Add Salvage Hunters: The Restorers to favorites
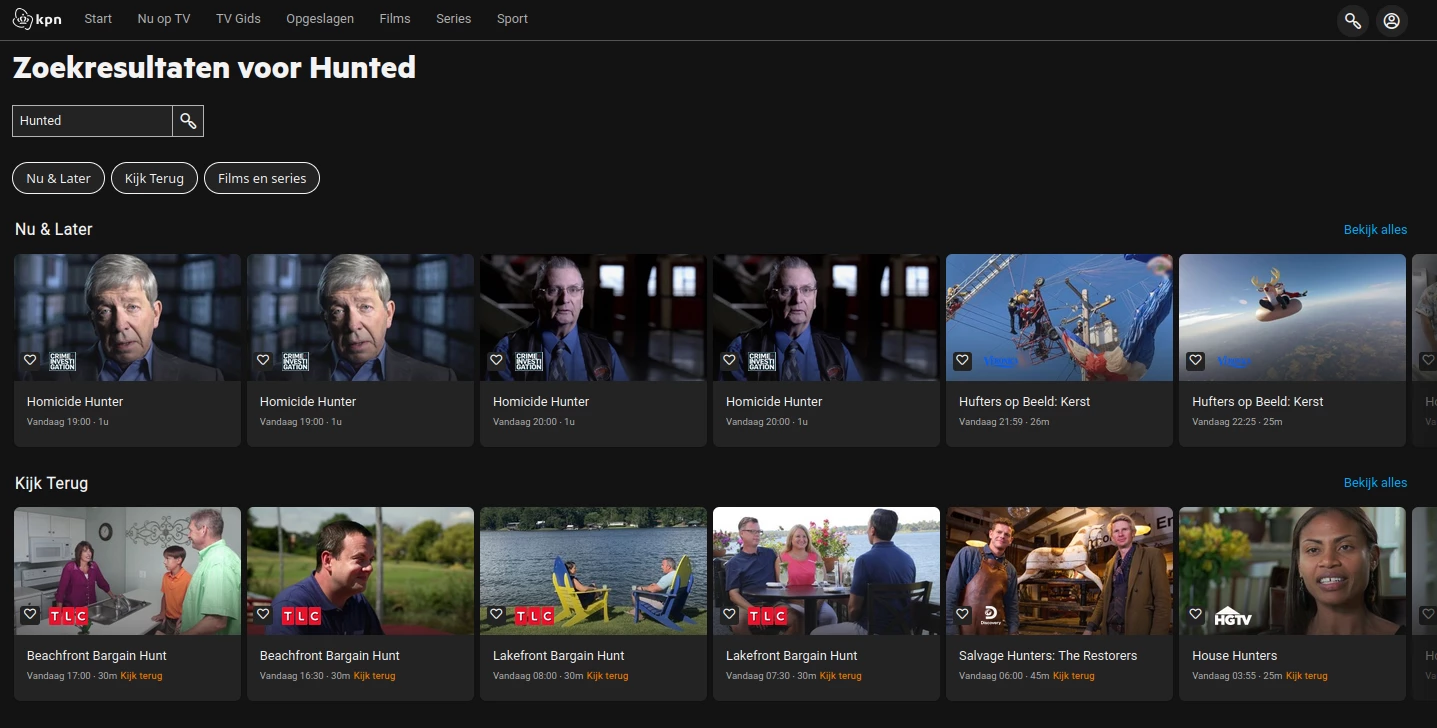Screen dimensions: 1437x728 point(962,614)
